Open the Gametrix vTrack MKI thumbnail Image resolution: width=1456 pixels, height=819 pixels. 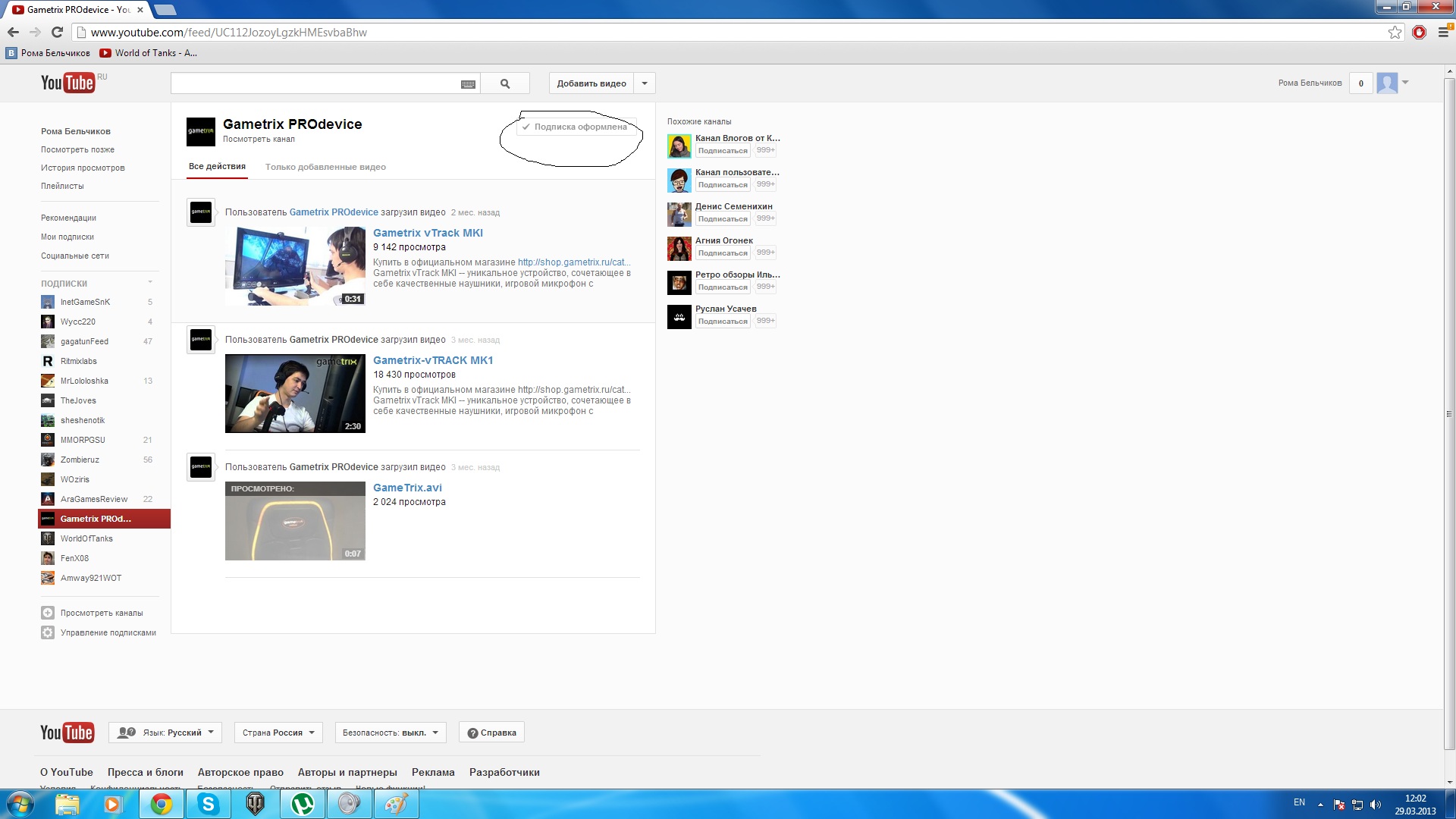click(295, 266)
